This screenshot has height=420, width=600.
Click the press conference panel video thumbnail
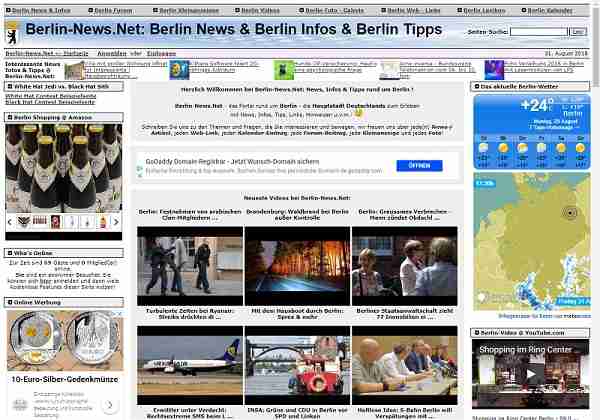[x=404, y=365]
